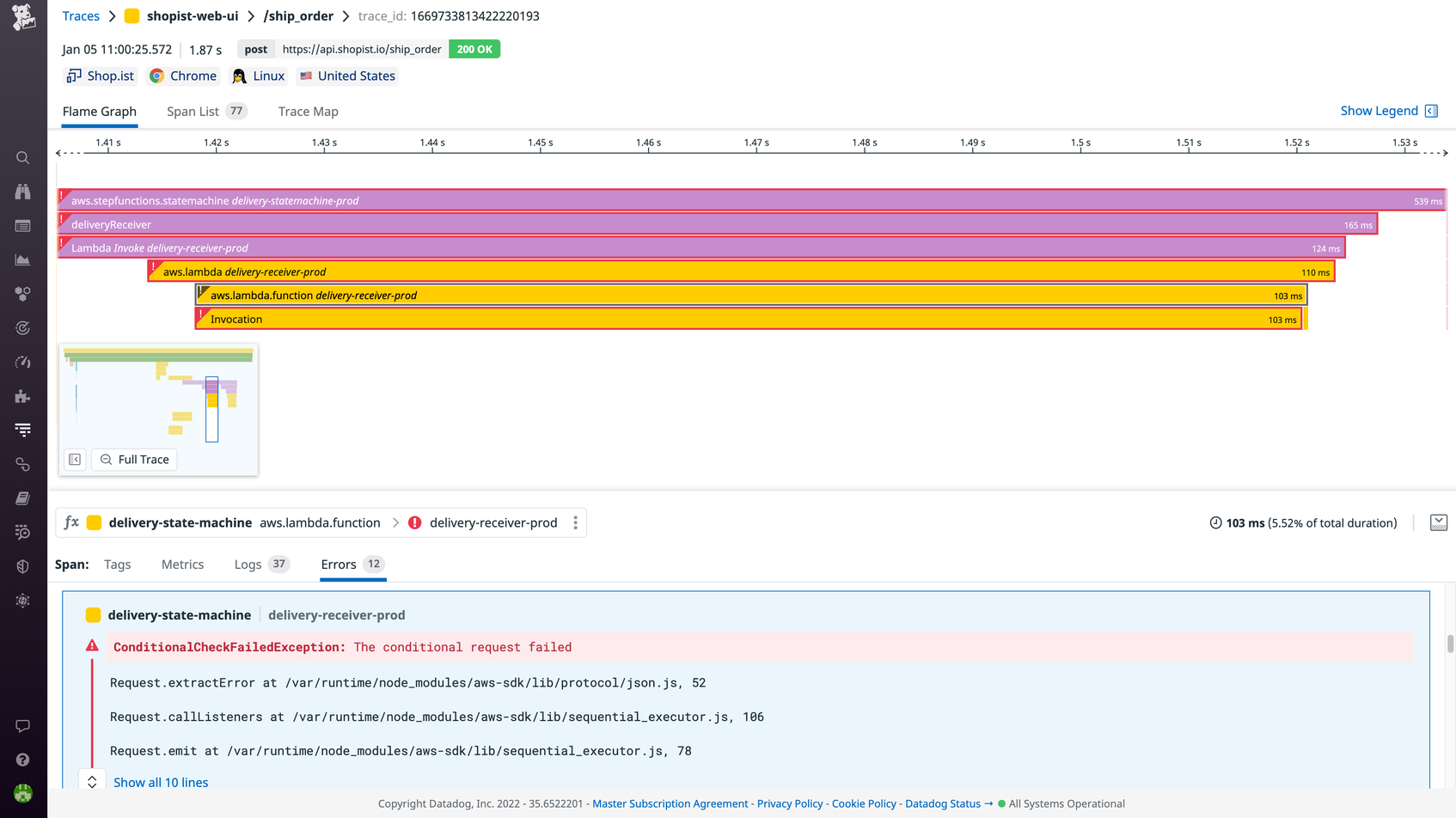Switch to the Trace Map tab
The width and height of the screenshot is (1456, 818).
(x=308, y=111)
